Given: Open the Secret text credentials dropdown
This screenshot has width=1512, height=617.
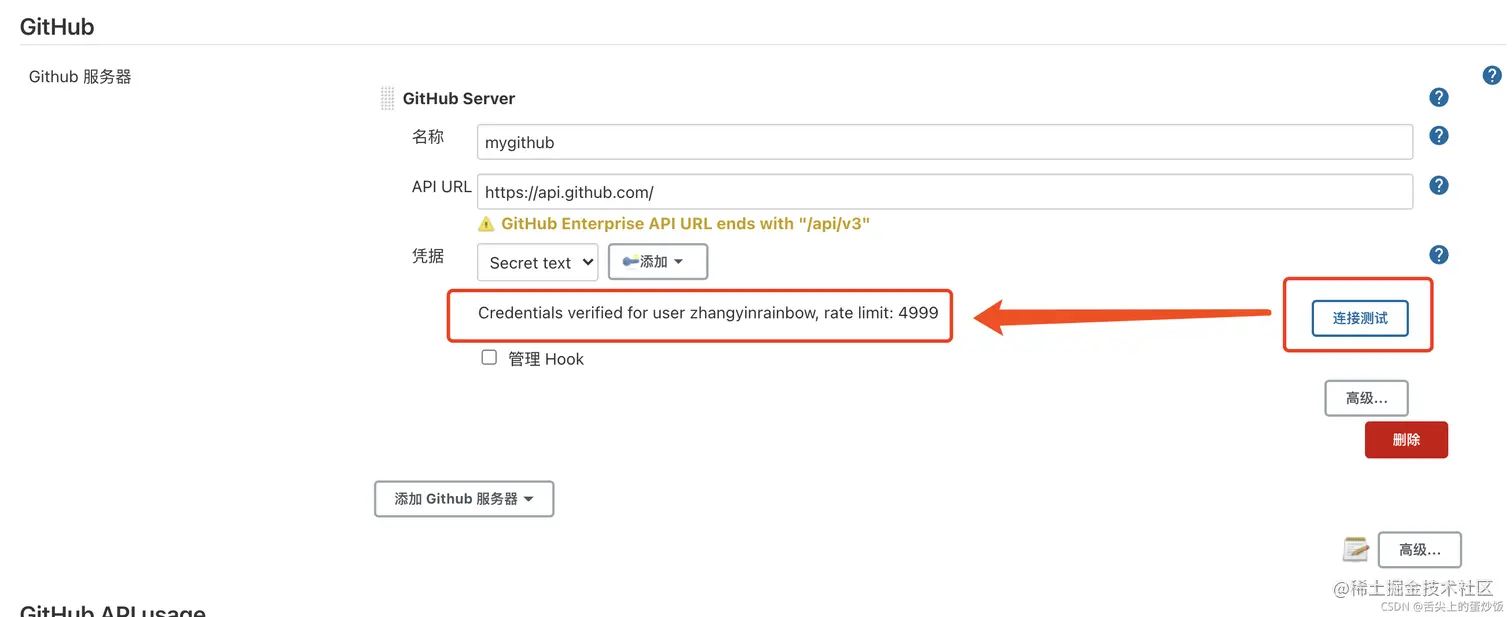Looking at the screenshot, I should 537,262.
